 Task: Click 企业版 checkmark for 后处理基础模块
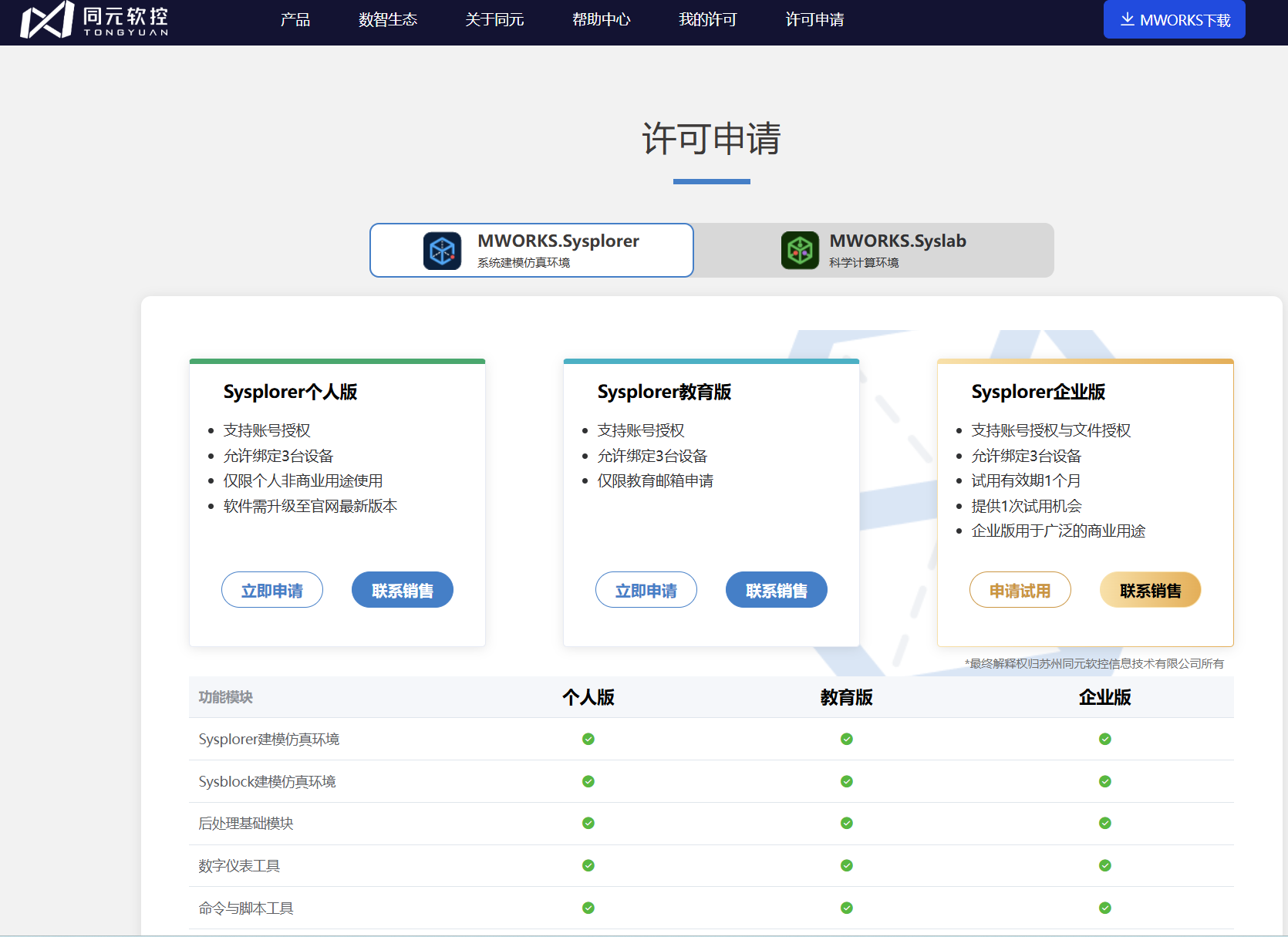point(1105,823)
